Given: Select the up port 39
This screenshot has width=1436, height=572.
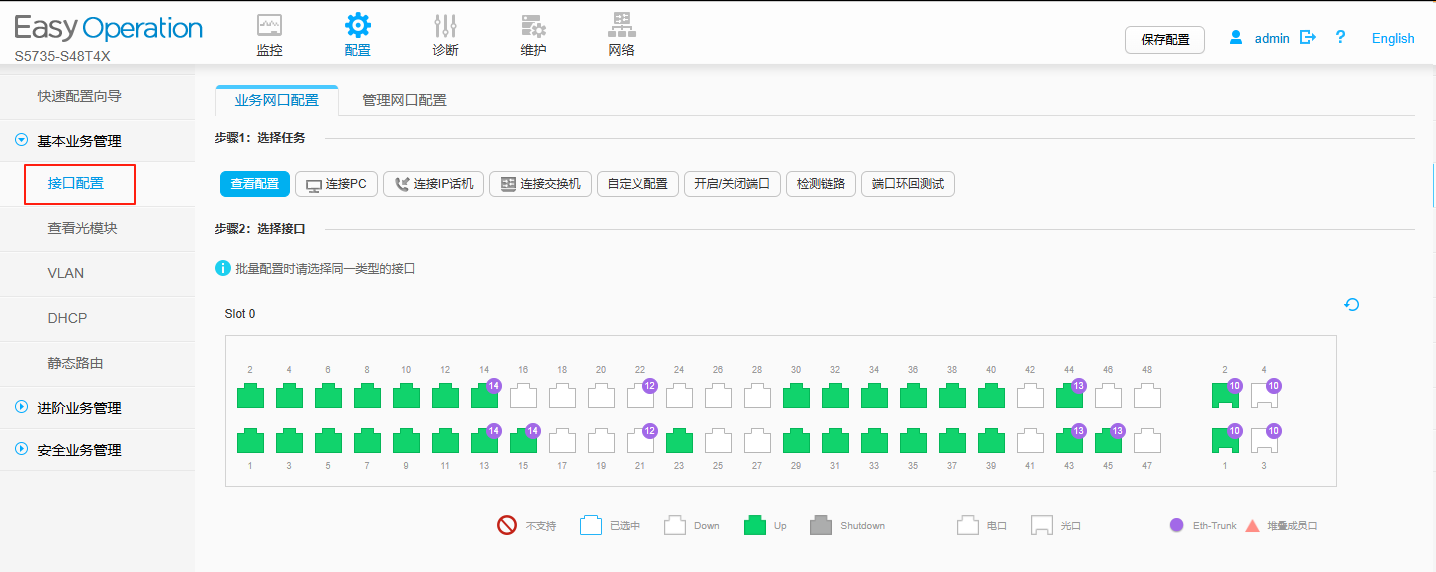Looking at the screenshot, I should point(991,441).
